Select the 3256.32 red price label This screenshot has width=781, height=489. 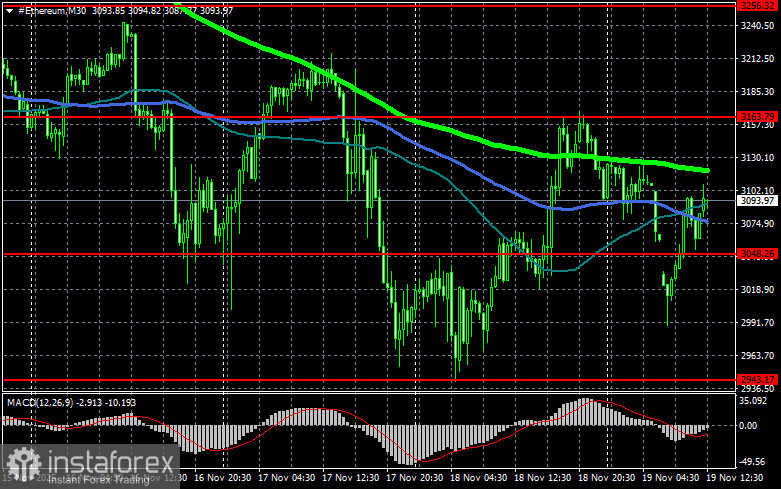coord(757,6)
